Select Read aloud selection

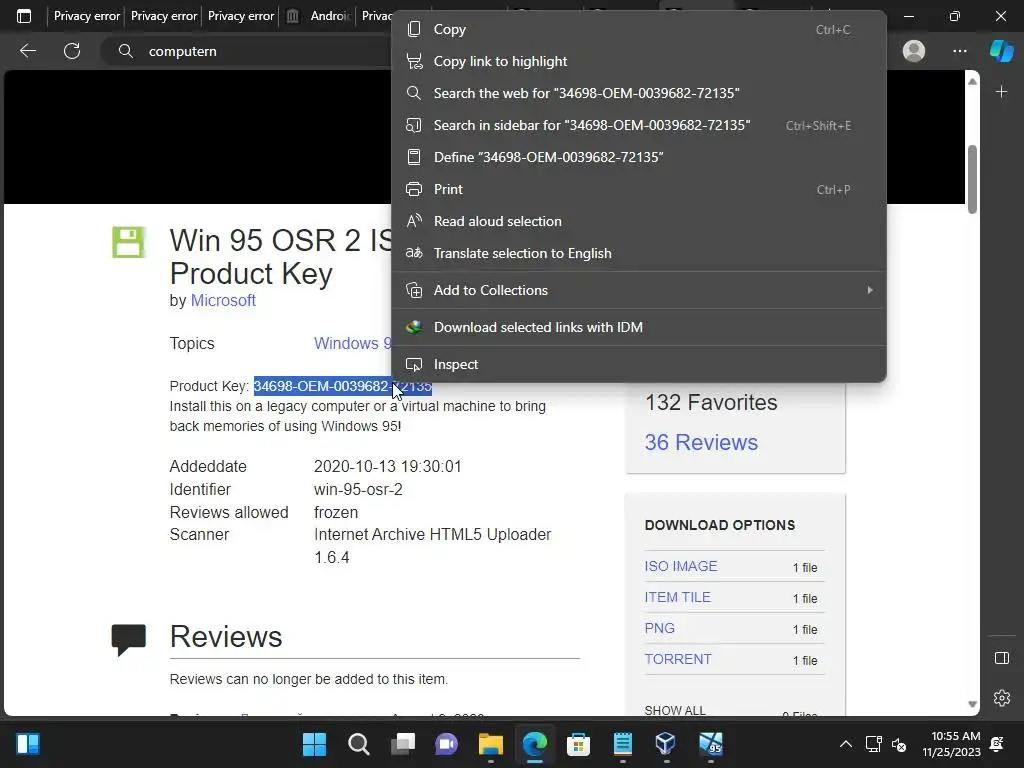point(639,221)
